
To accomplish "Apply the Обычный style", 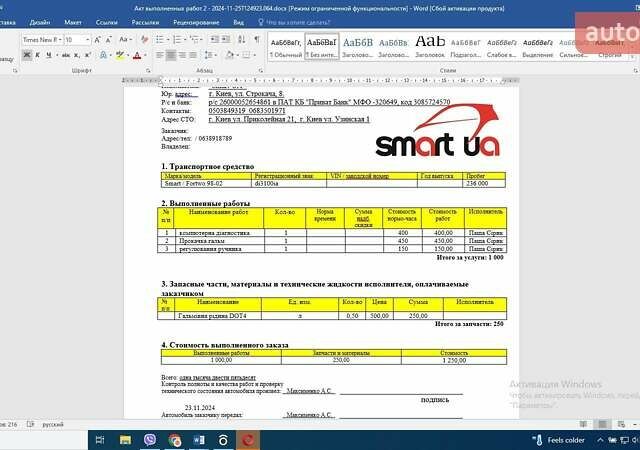I will pyautogui.click(x=286, y=47).
